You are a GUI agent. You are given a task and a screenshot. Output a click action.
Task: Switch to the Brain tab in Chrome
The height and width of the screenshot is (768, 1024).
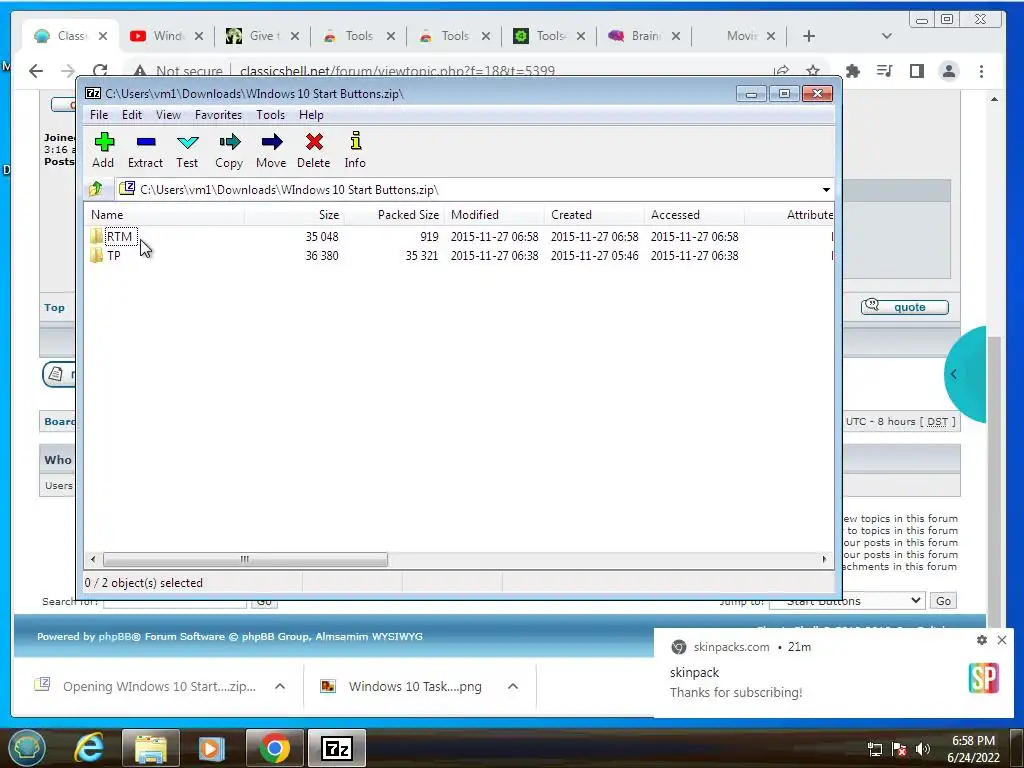[644, 36]
